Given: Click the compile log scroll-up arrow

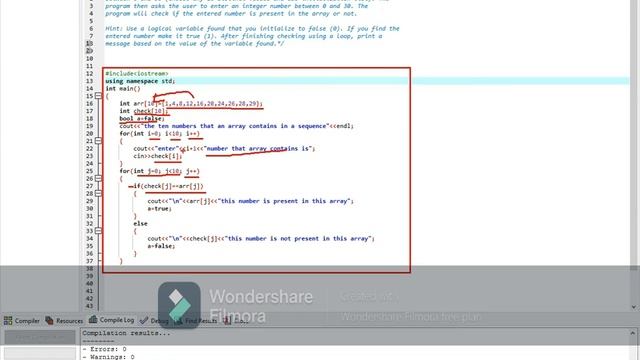Looking at the screenshot, I should pos(633,333).
